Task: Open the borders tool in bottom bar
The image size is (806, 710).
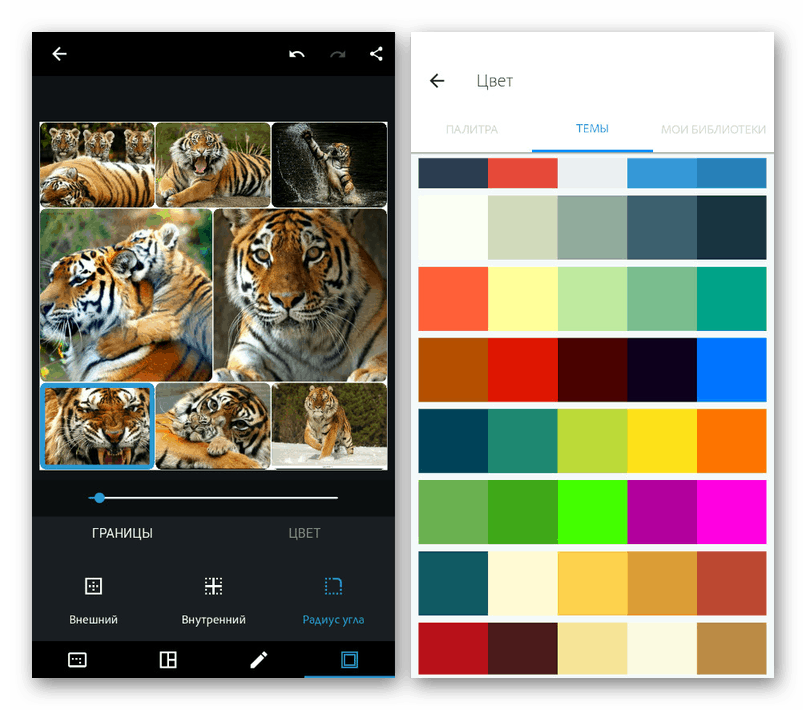Action: pyautogui.click(x=350, y=660)
